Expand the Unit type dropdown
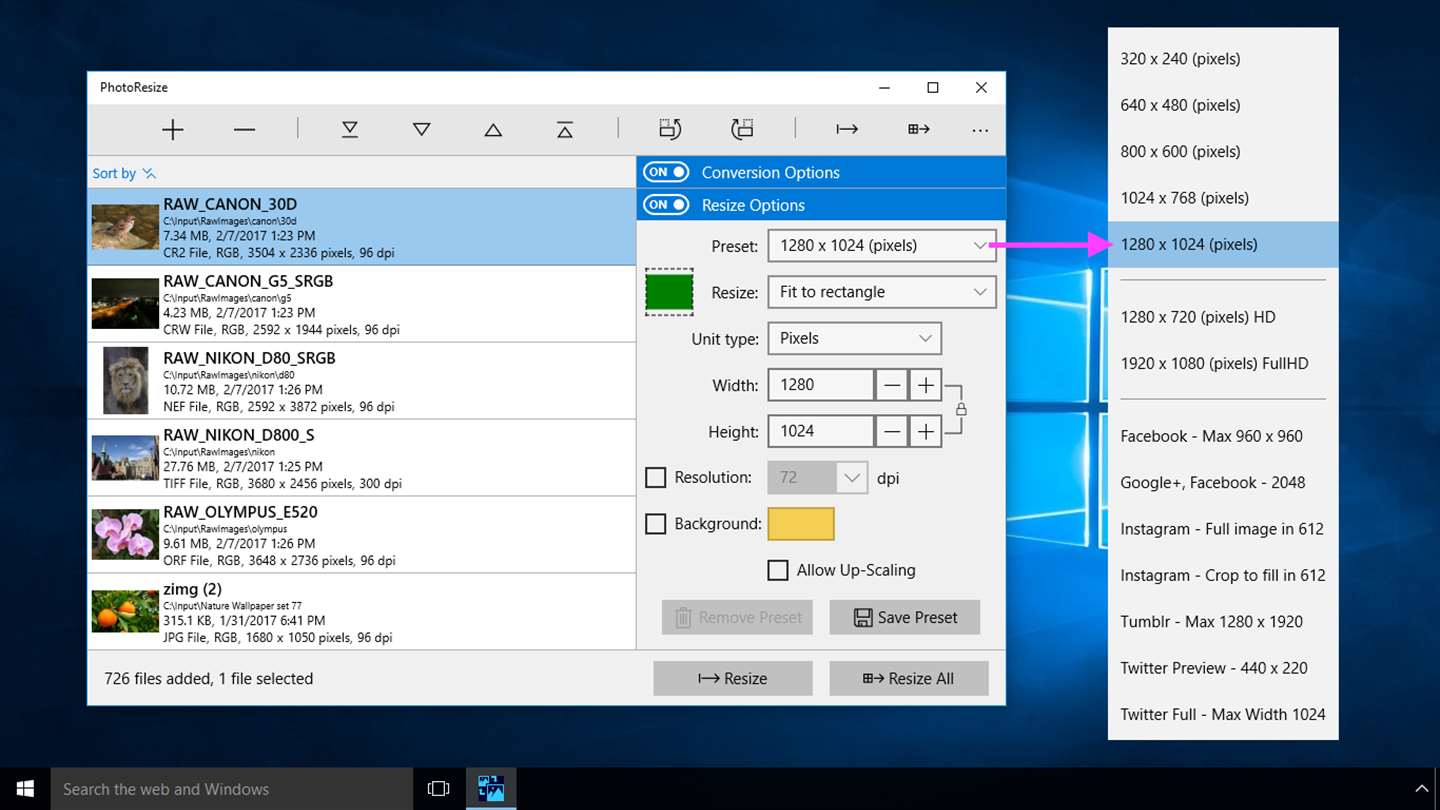1440x810 pixels. tap(854, 338)
